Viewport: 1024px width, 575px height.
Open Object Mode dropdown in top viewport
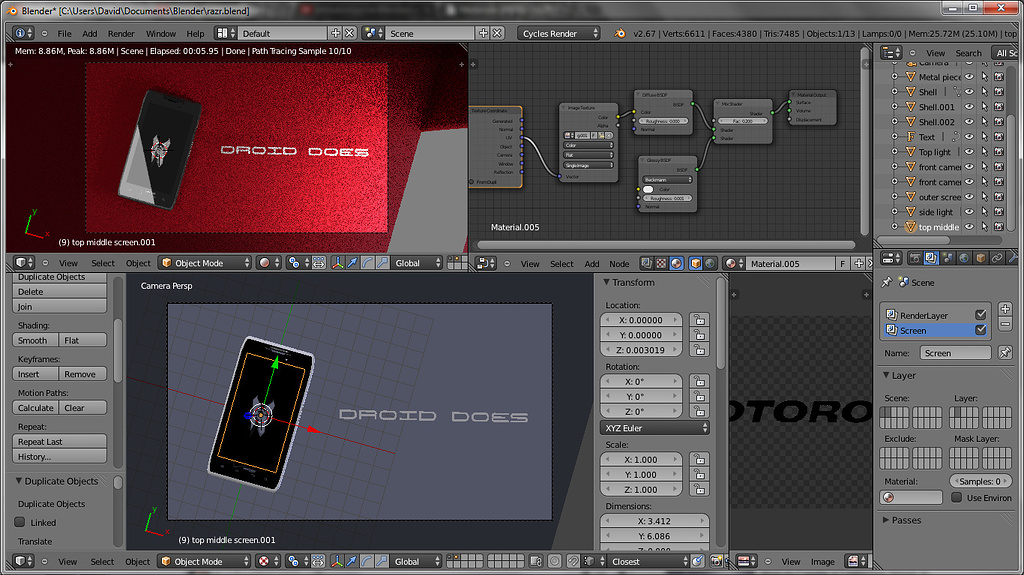click(205, 263)
